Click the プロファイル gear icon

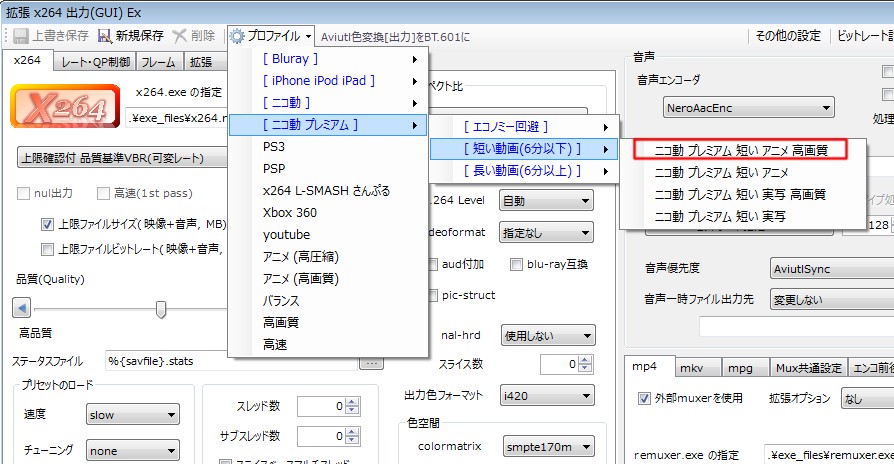coord(237,35)
